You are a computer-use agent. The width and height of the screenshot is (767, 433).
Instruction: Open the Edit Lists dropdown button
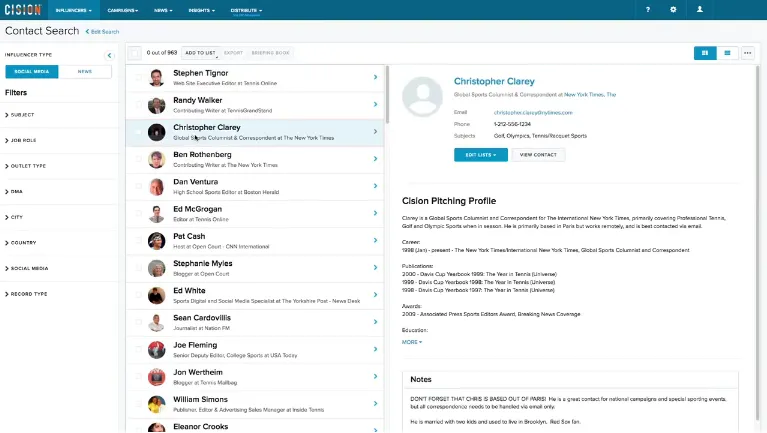click(x=480, y=155)
